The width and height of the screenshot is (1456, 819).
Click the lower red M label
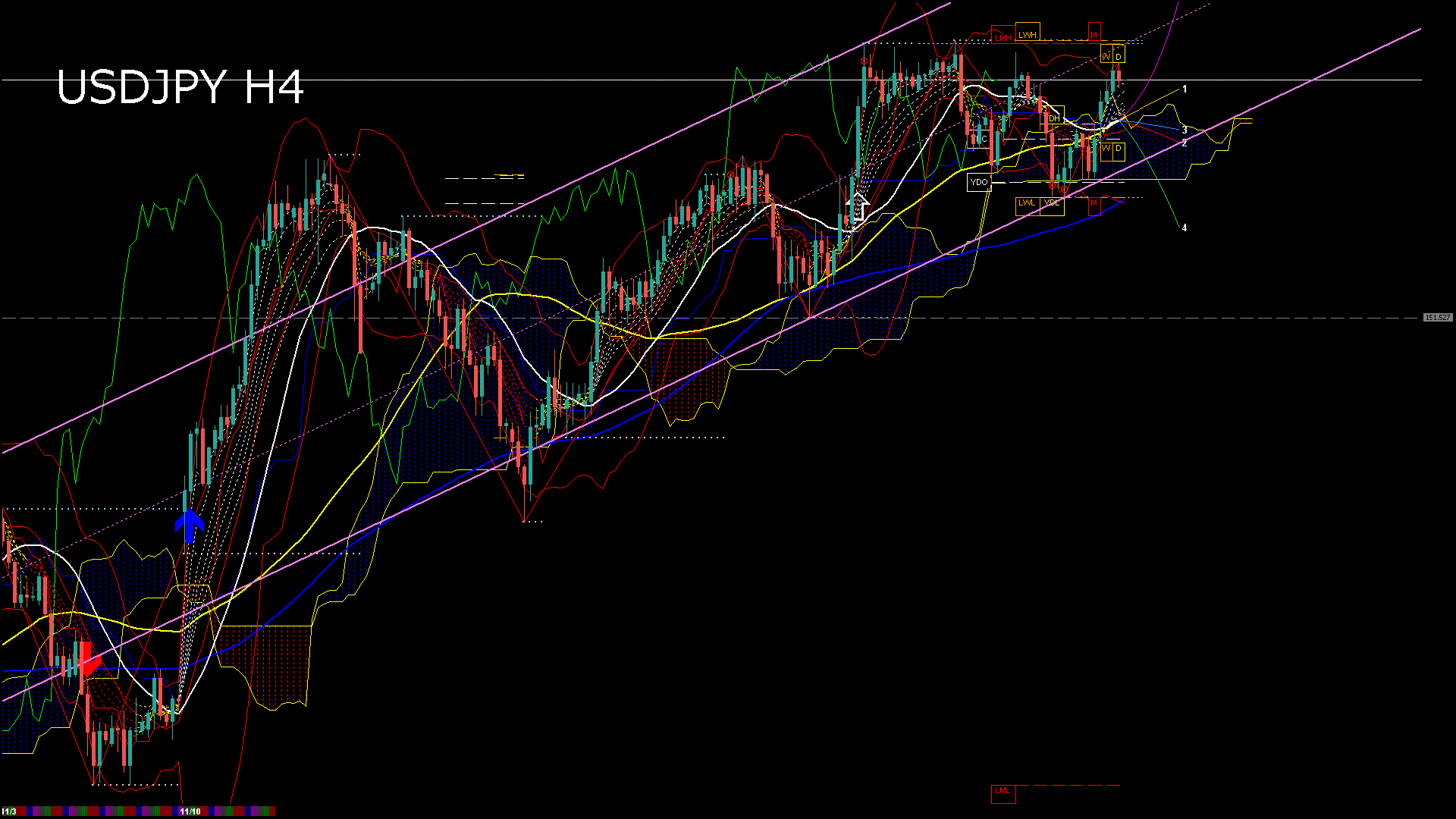coord(1094,203)
